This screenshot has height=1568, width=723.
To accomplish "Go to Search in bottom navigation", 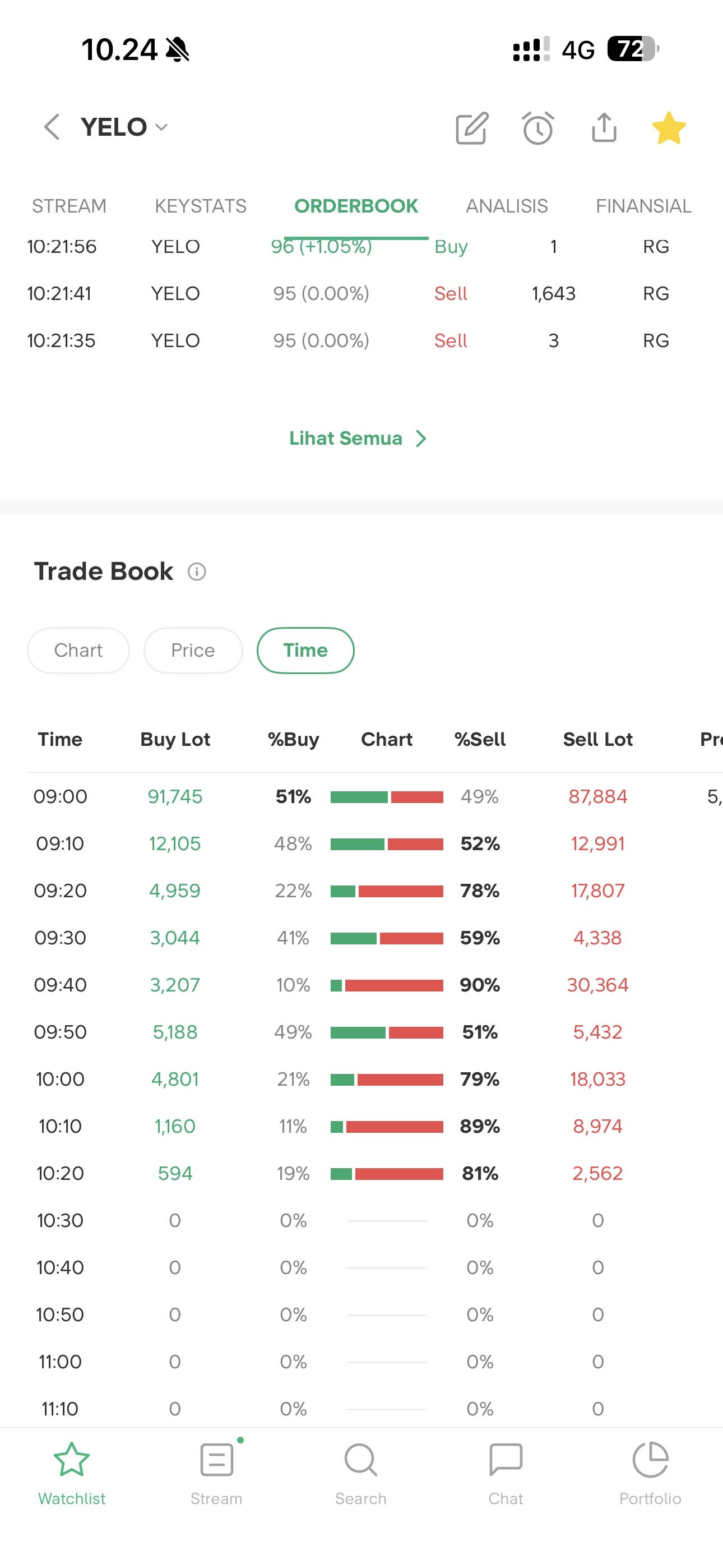I will [361, 1470].
